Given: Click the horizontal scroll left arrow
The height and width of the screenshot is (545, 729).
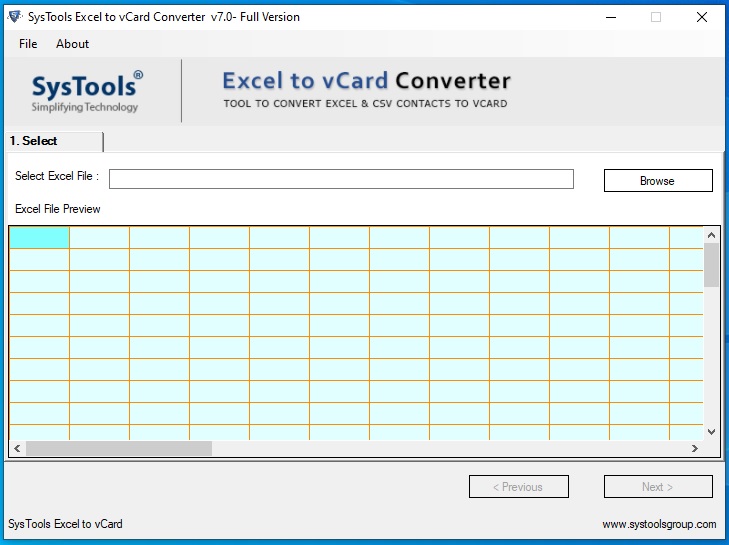Looking at the screenshot, I should (x=17, y=448).
